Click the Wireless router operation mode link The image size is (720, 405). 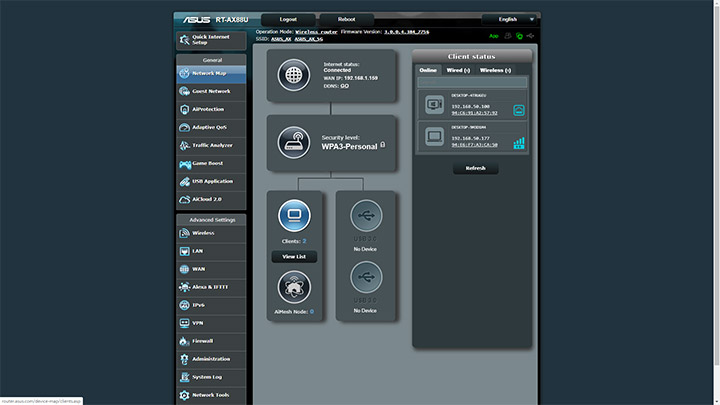click(x=316, y=32)
